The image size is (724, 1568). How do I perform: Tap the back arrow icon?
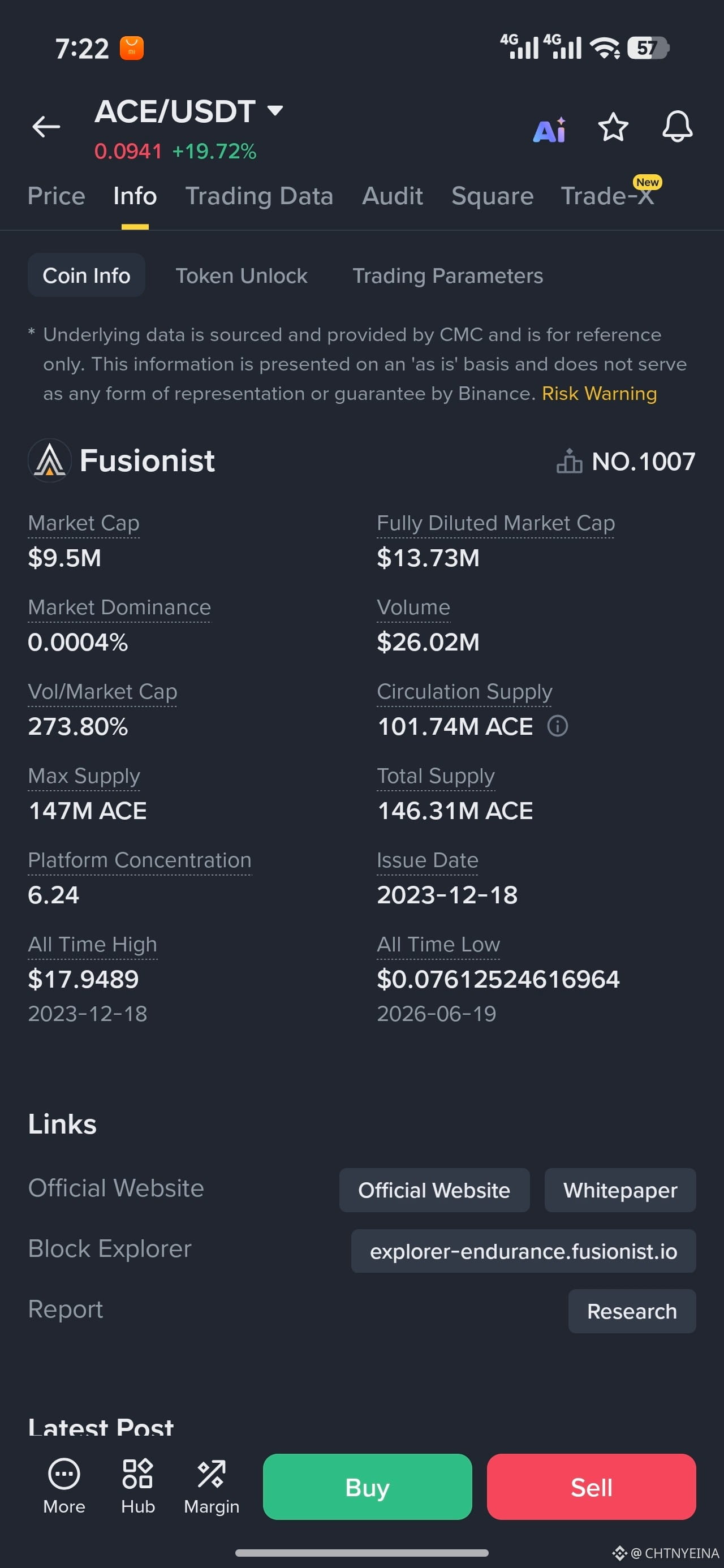46,127
